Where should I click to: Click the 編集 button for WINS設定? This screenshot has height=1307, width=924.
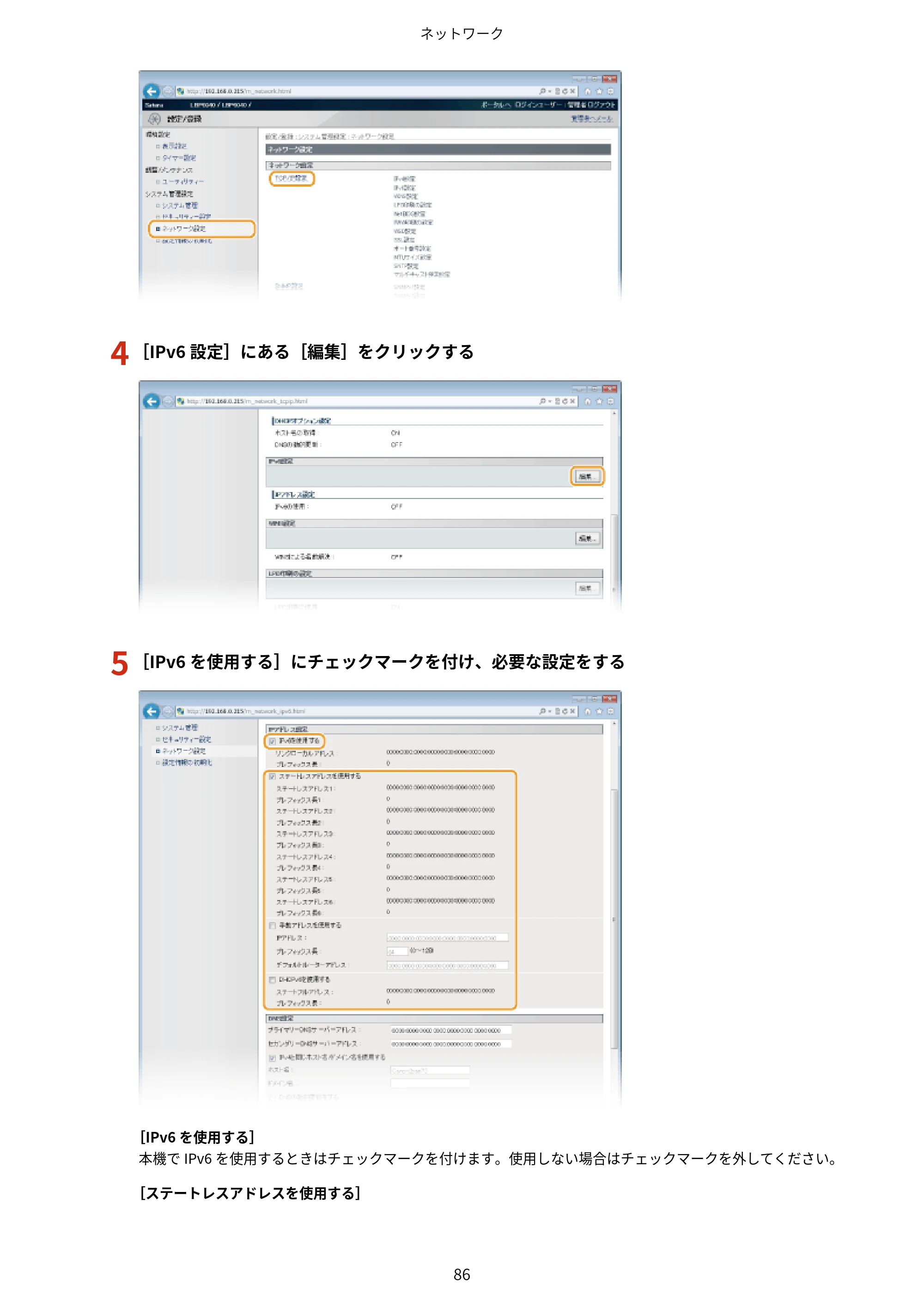point(587,539)
